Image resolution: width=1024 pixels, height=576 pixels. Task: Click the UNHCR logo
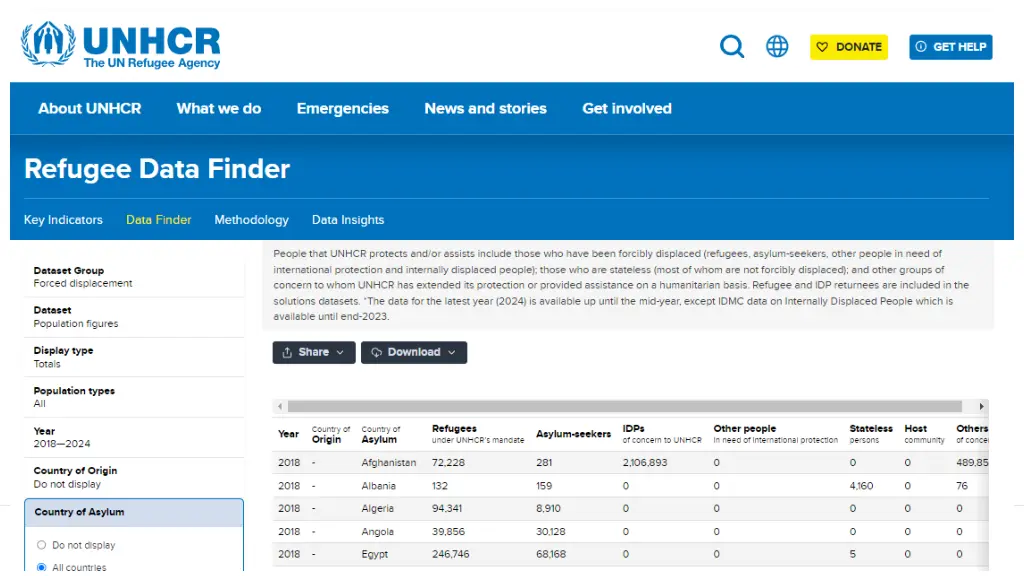(121, 44)
